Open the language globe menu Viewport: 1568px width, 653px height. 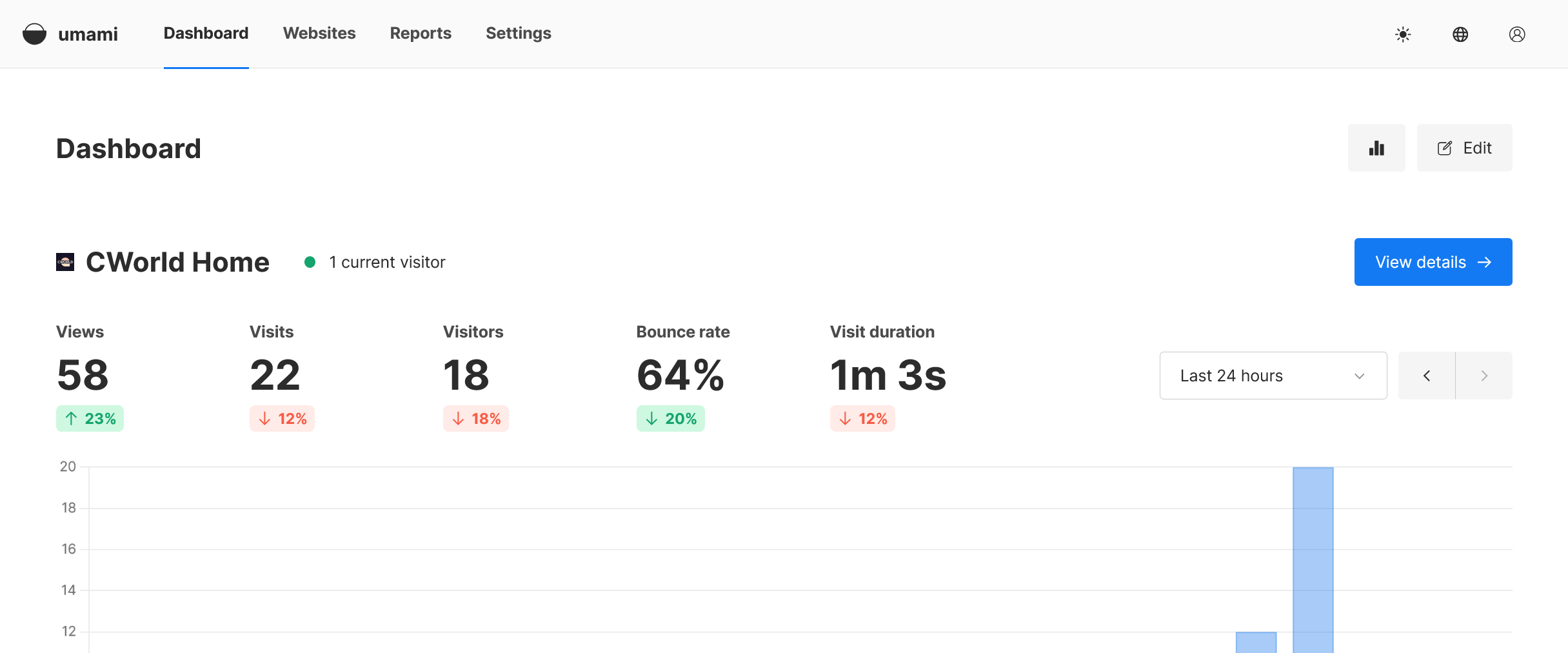(x=1460, y=34)
